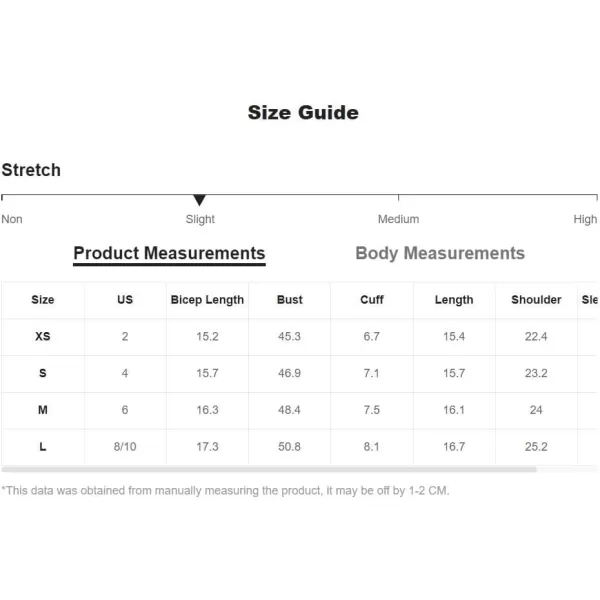Click the horizontal table scrollbar
600x600 pixels.
[269, 469]
